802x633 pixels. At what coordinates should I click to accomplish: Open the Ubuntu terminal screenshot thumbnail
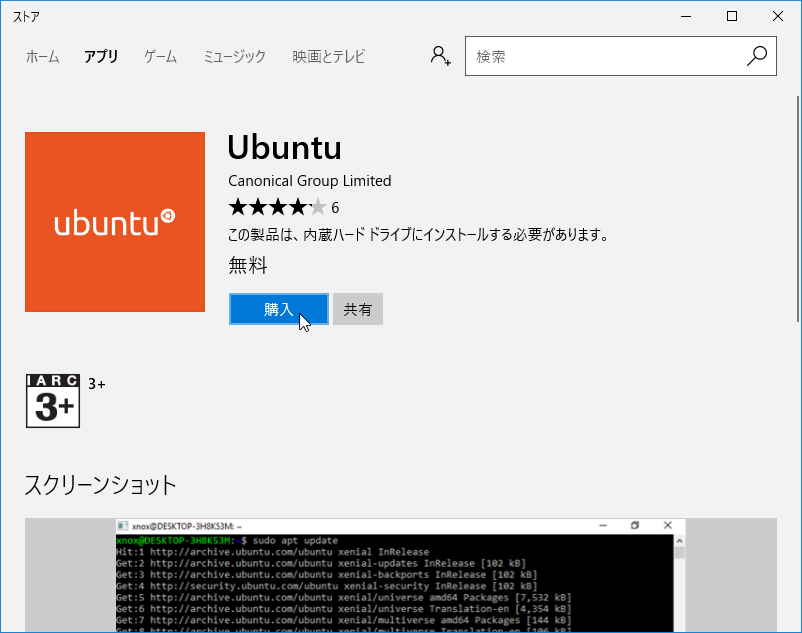pyautogui.click(x=401, y=575)
